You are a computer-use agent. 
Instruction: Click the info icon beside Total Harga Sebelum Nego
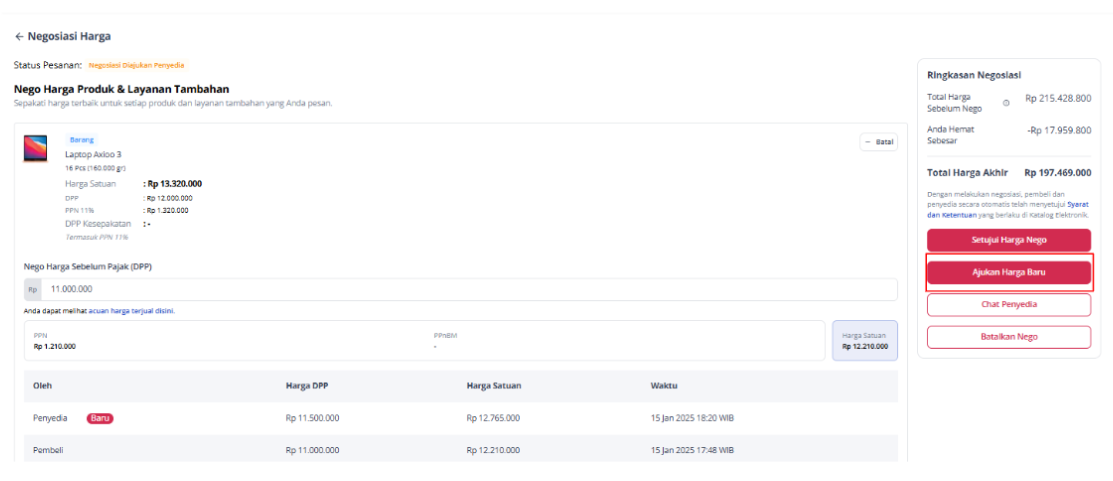click(1006, 103)
